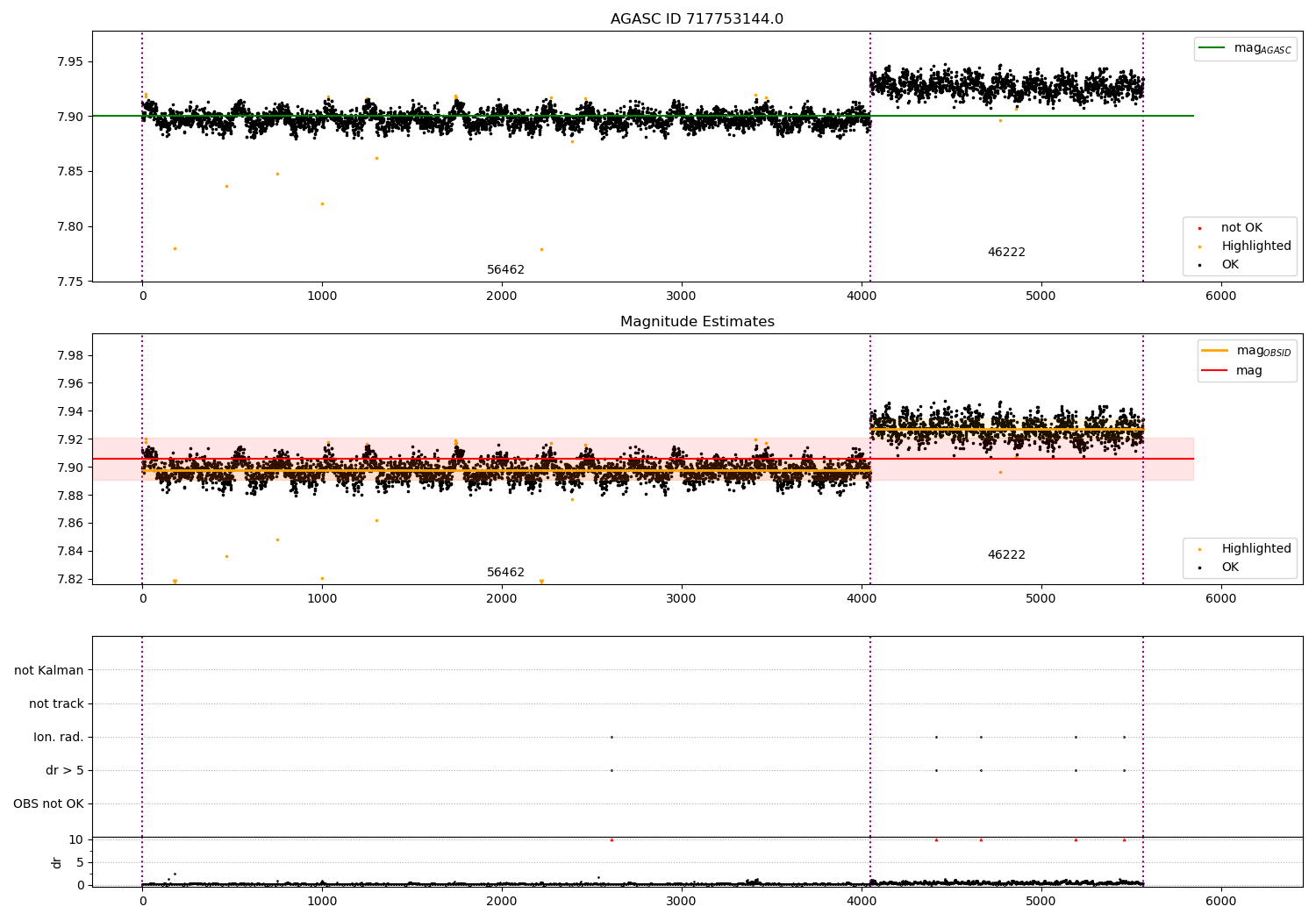The image size is (1316, 921).
Task: Click the 7.88 y-axis tick label
Action: 70,496
